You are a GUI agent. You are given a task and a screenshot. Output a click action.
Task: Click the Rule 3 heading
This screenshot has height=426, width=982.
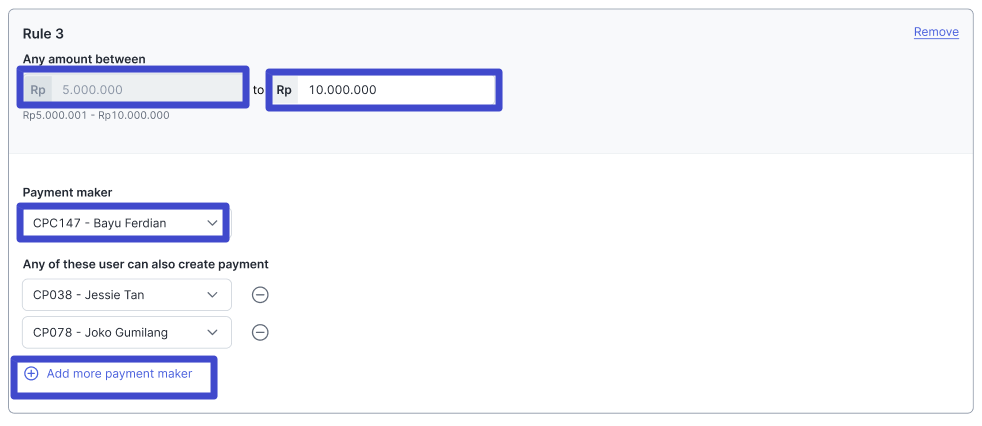pyautogui.click(x=43, y=34)
